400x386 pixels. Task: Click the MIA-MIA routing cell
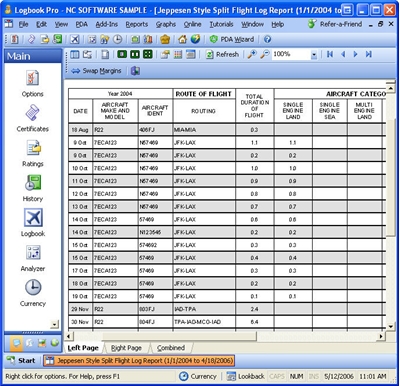coord(204,130)
